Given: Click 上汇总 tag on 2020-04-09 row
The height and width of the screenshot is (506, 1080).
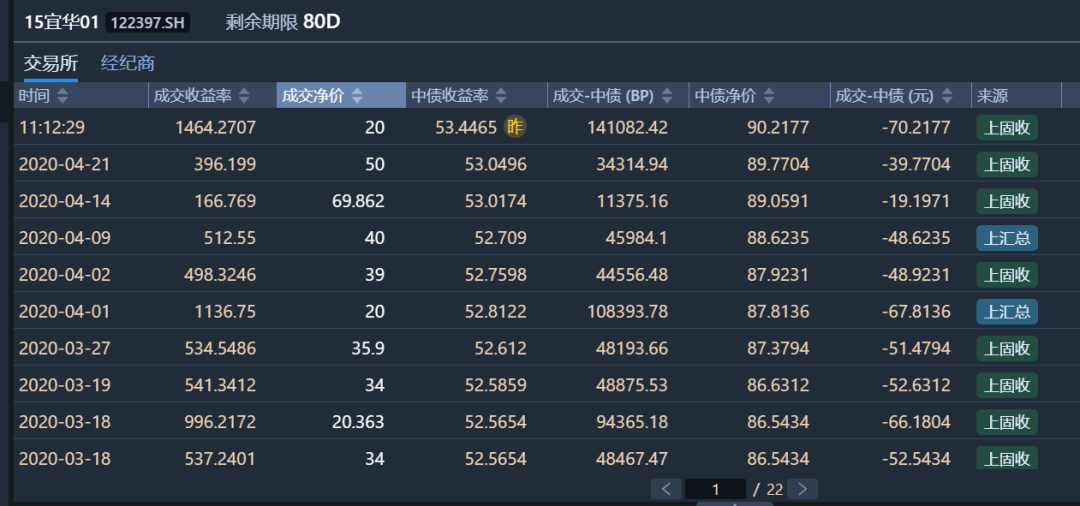Looking at the screenshot, I should pos(1007,238).
